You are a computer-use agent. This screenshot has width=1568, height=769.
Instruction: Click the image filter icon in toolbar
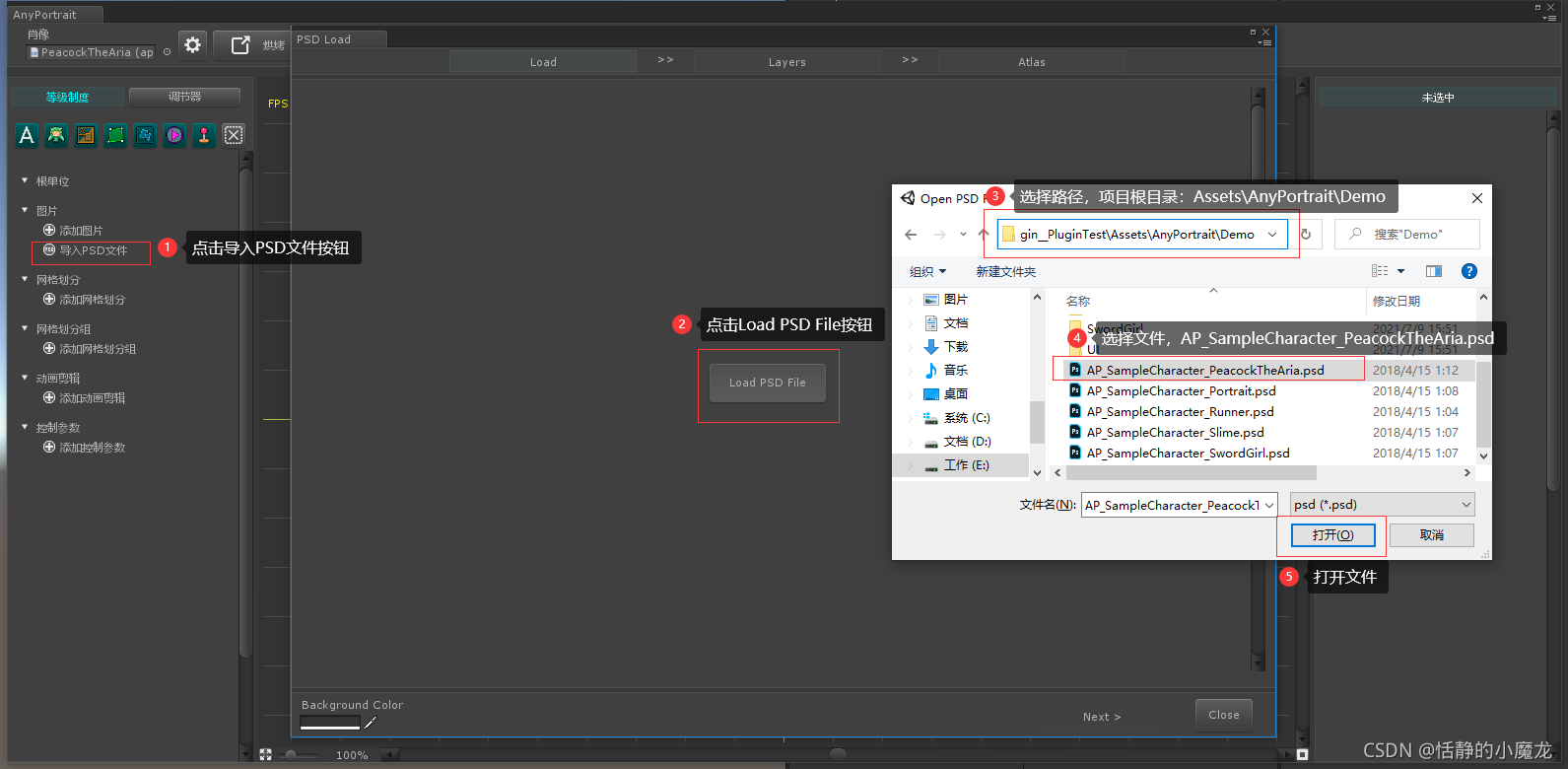pyautogui.click(x=86, y=135)
